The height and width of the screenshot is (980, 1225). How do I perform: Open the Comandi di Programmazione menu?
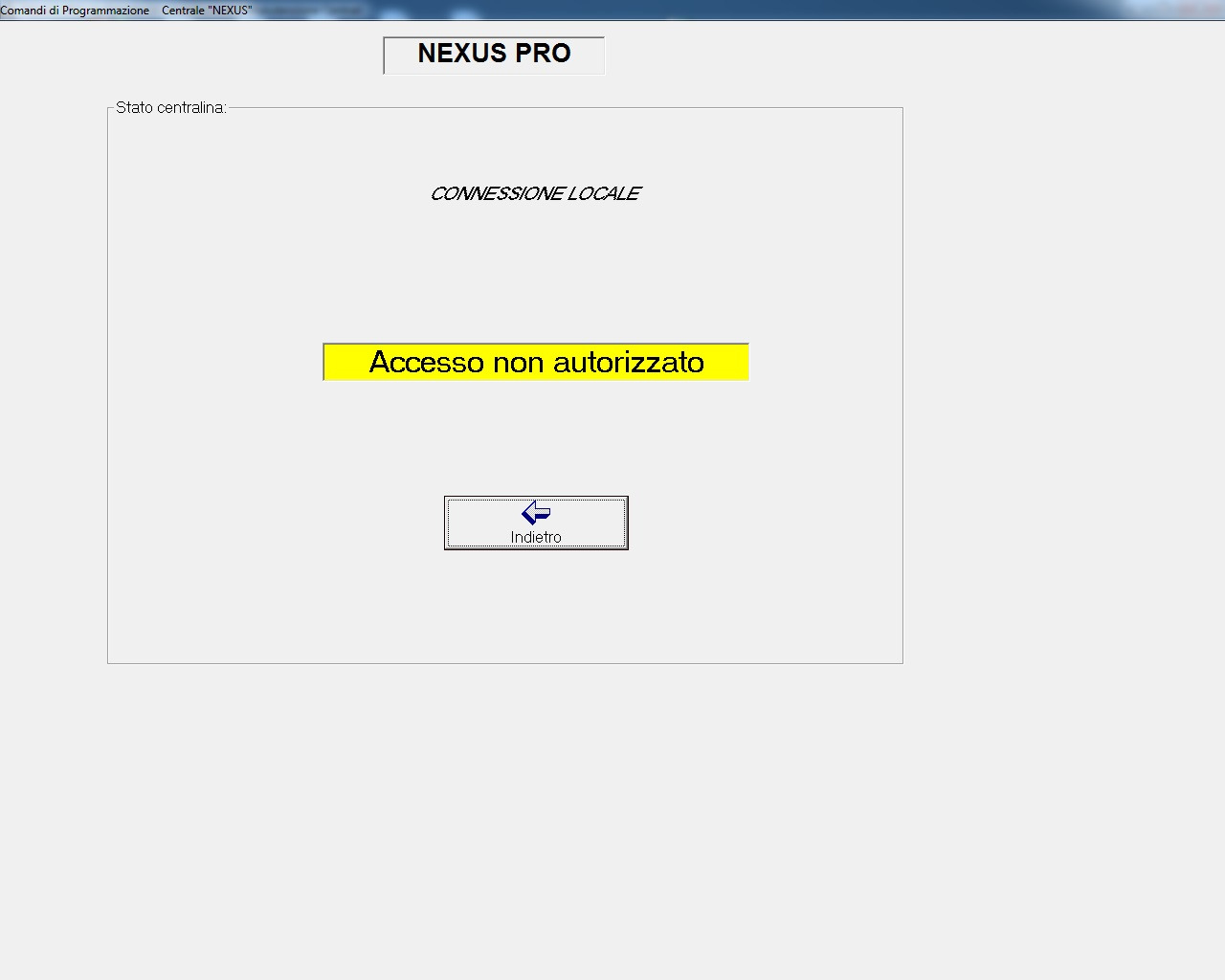75,11
